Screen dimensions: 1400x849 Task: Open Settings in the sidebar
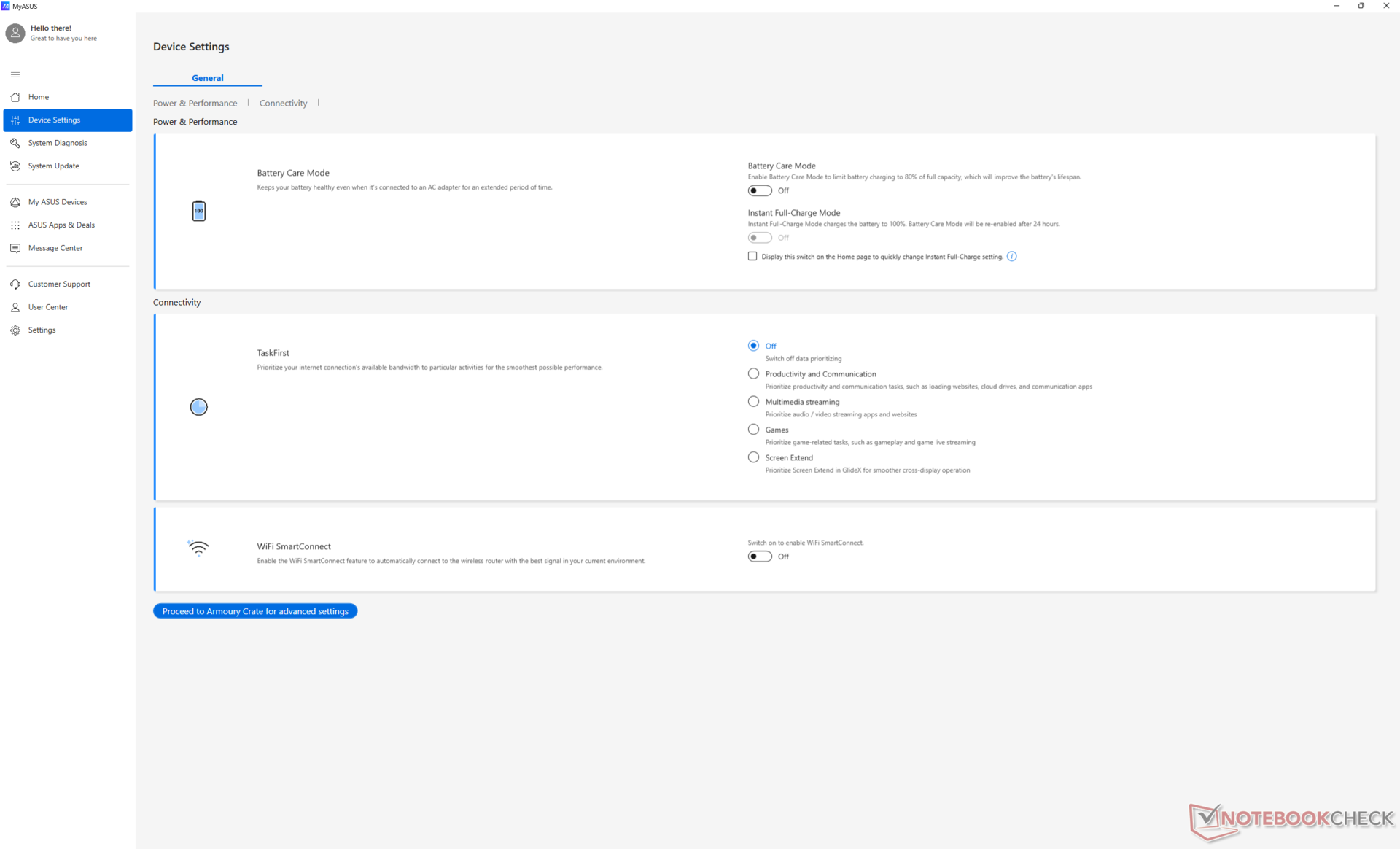coord(42,330)
